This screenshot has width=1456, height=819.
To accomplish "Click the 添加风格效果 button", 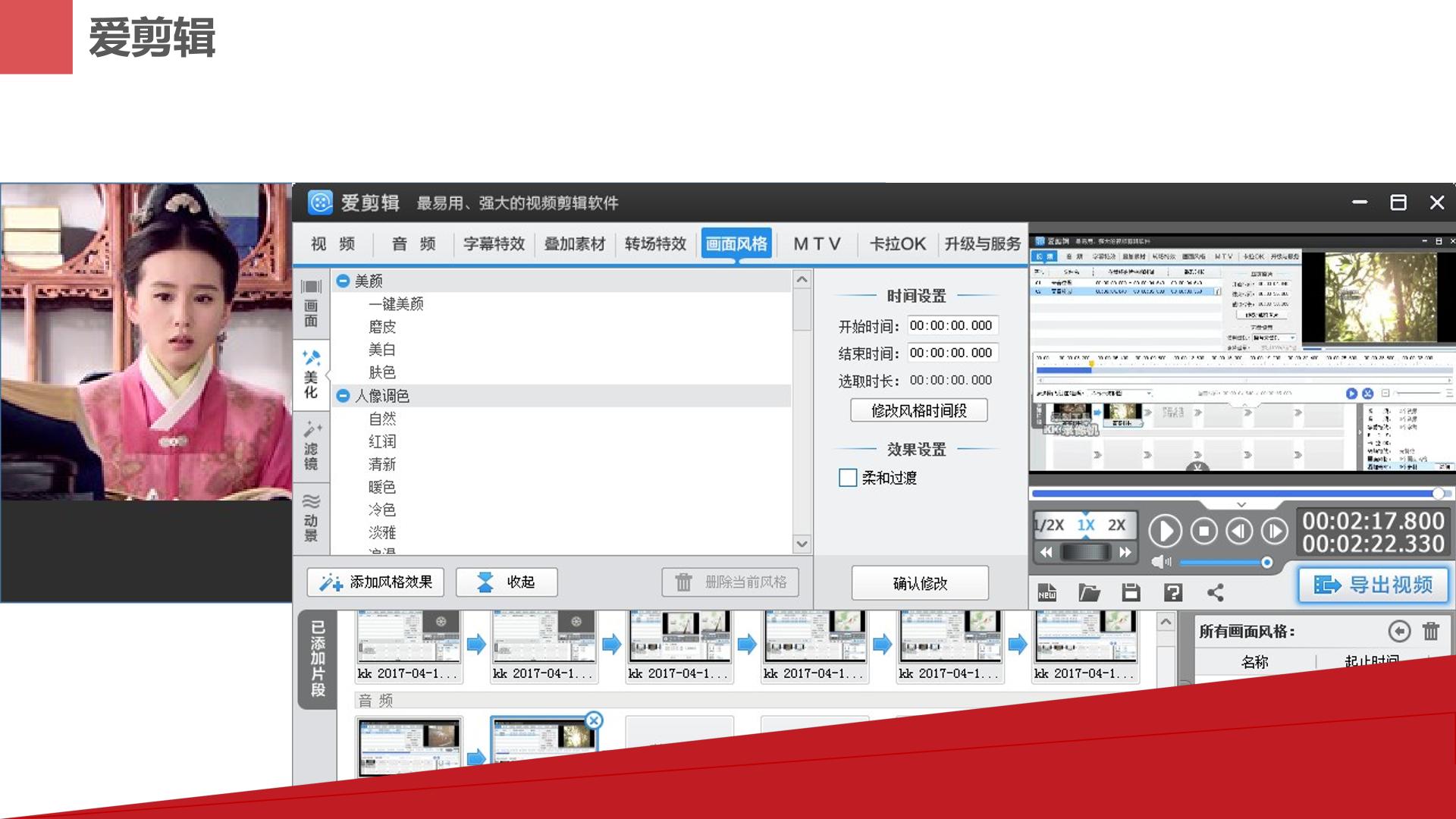I will tap(375, 582).
